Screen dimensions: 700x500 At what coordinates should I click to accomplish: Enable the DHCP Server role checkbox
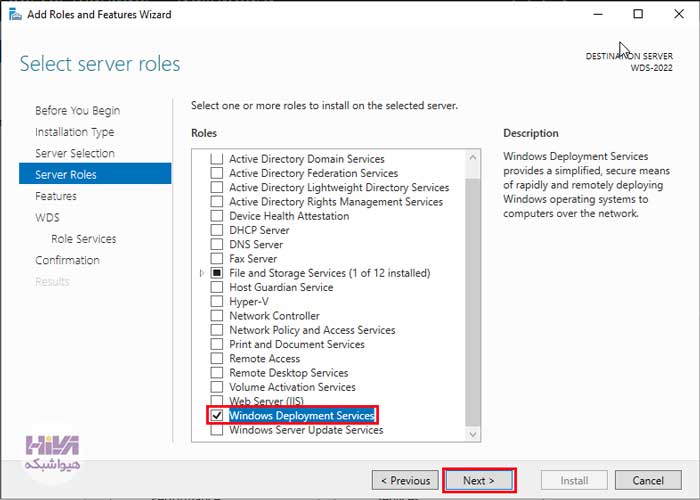(x=217, y=230)
